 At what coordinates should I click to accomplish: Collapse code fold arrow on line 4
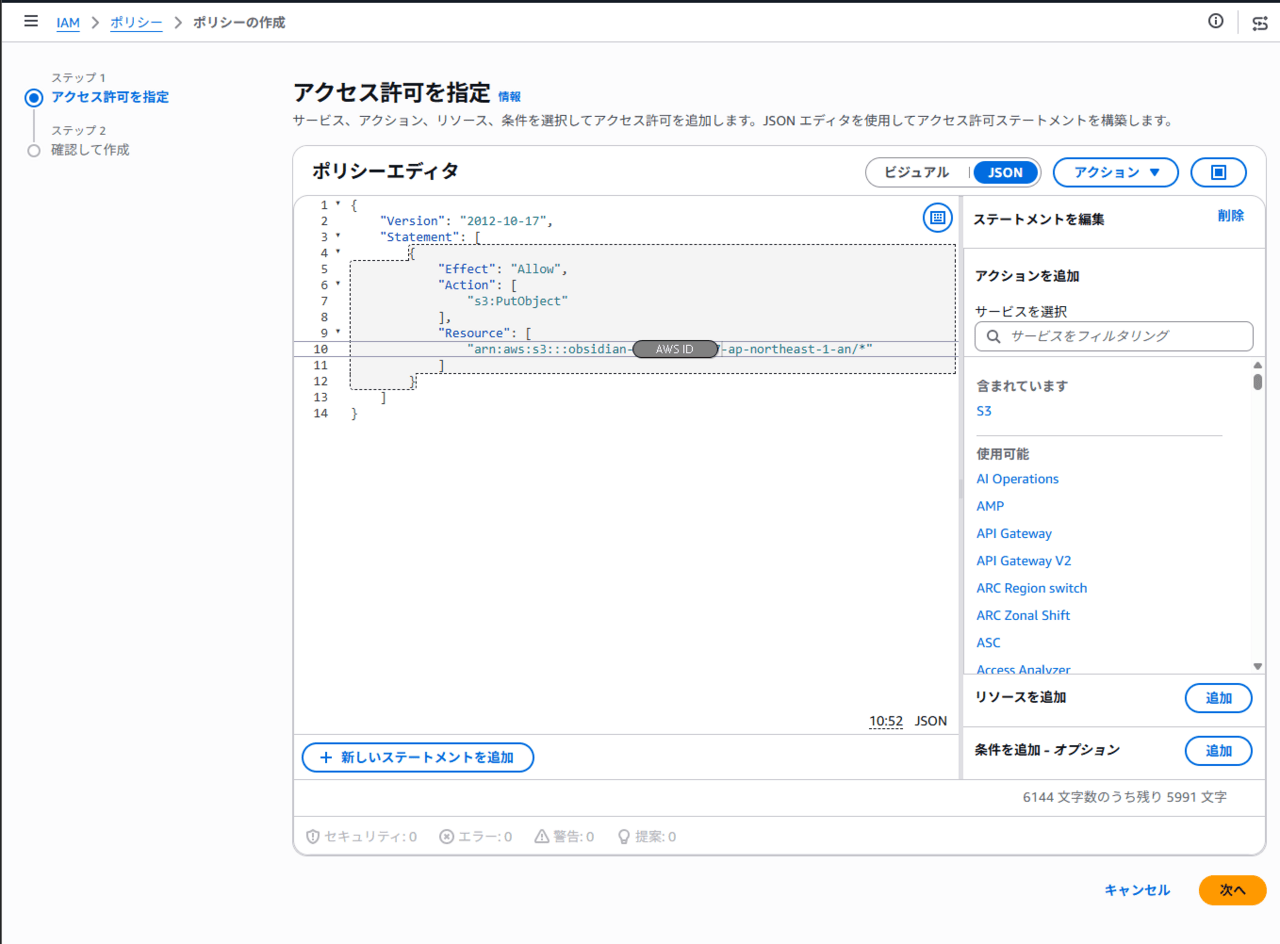coord(338,252)
